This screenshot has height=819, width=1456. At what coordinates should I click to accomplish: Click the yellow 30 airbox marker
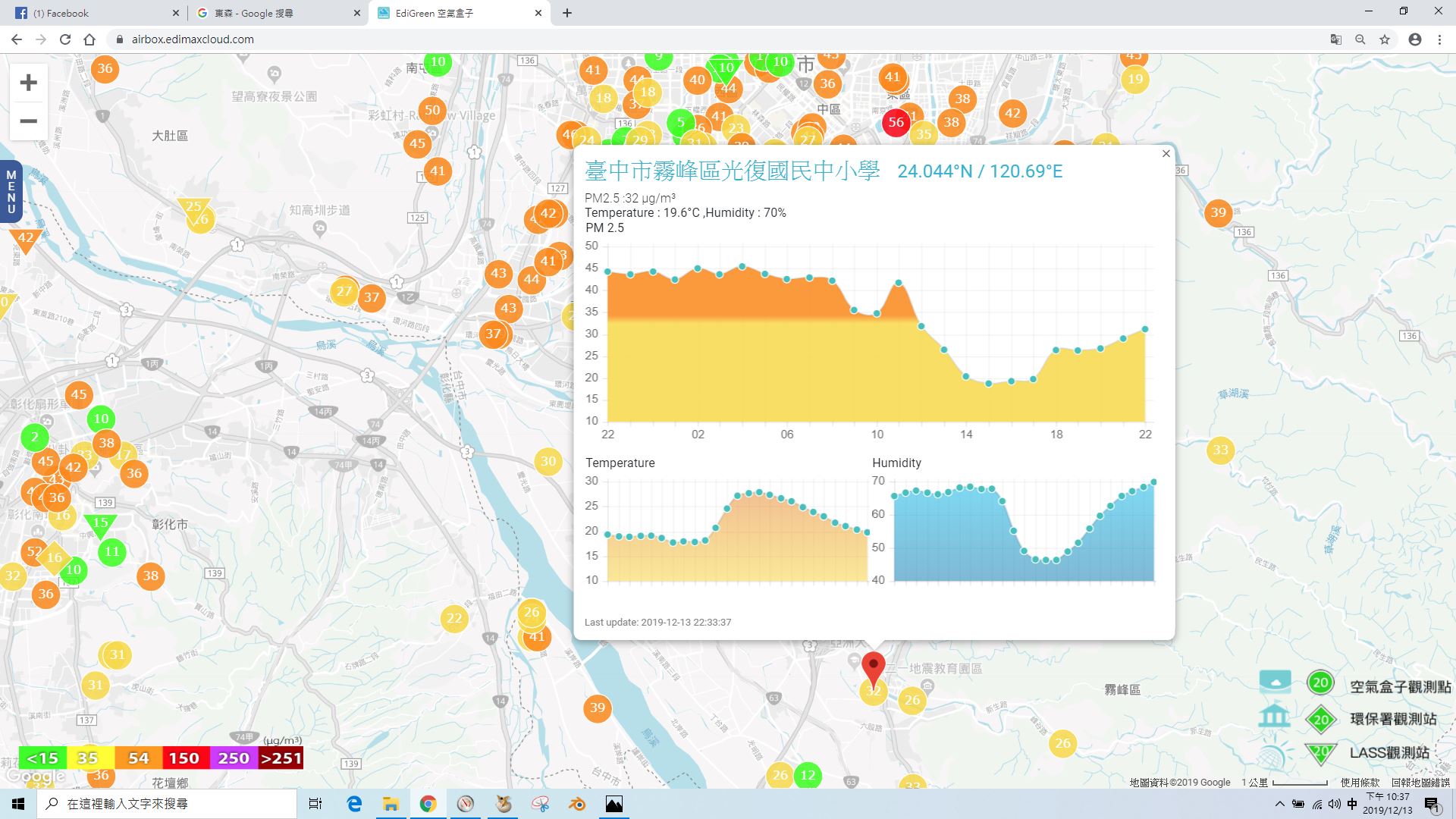[x=548, y=461]
